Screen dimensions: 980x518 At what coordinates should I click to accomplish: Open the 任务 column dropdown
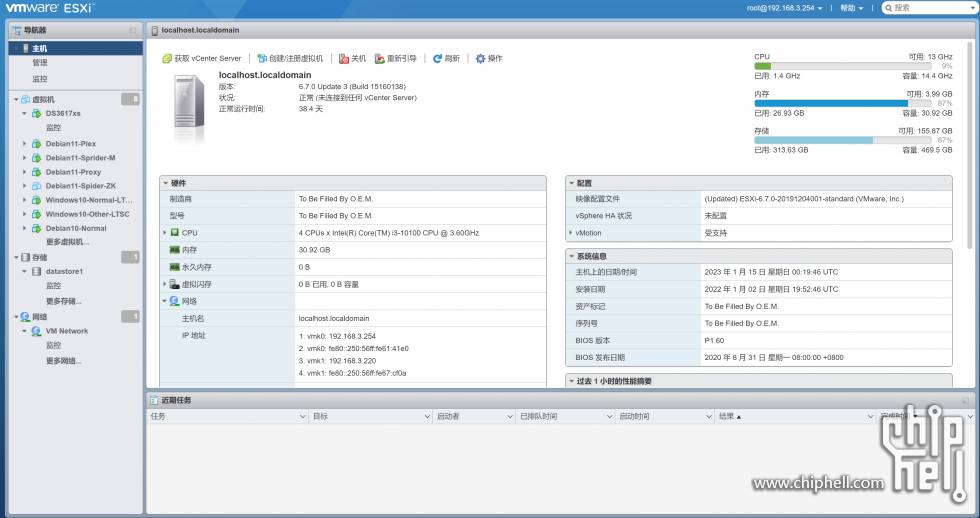pos(302,416)
